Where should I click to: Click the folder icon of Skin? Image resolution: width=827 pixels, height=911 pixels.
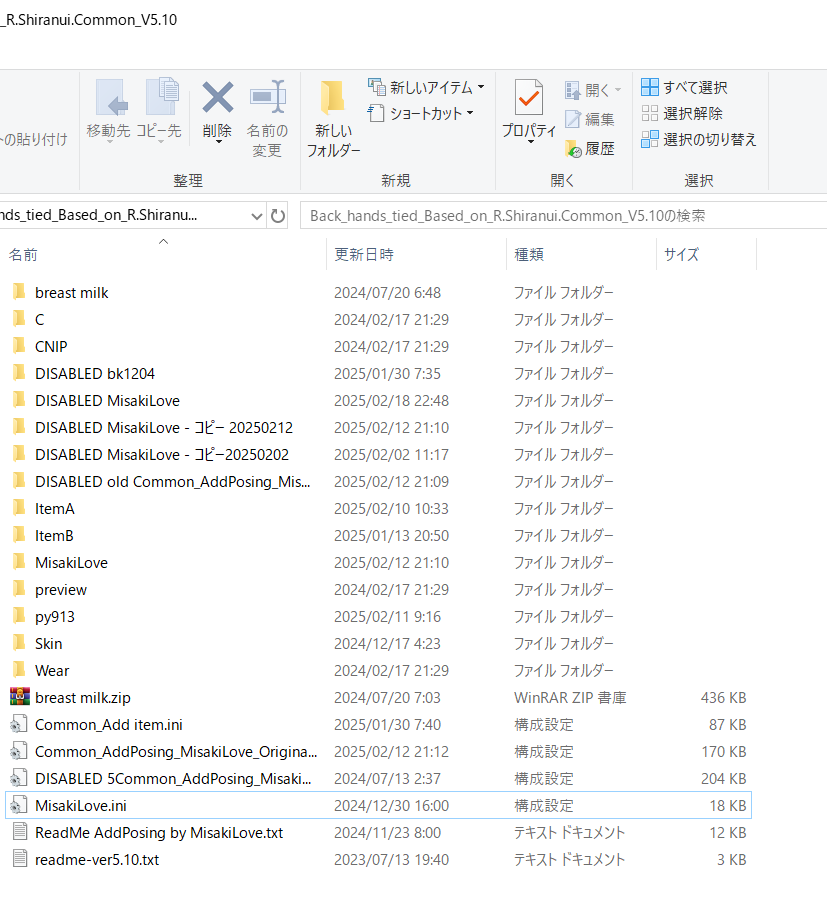click(19, 643)
